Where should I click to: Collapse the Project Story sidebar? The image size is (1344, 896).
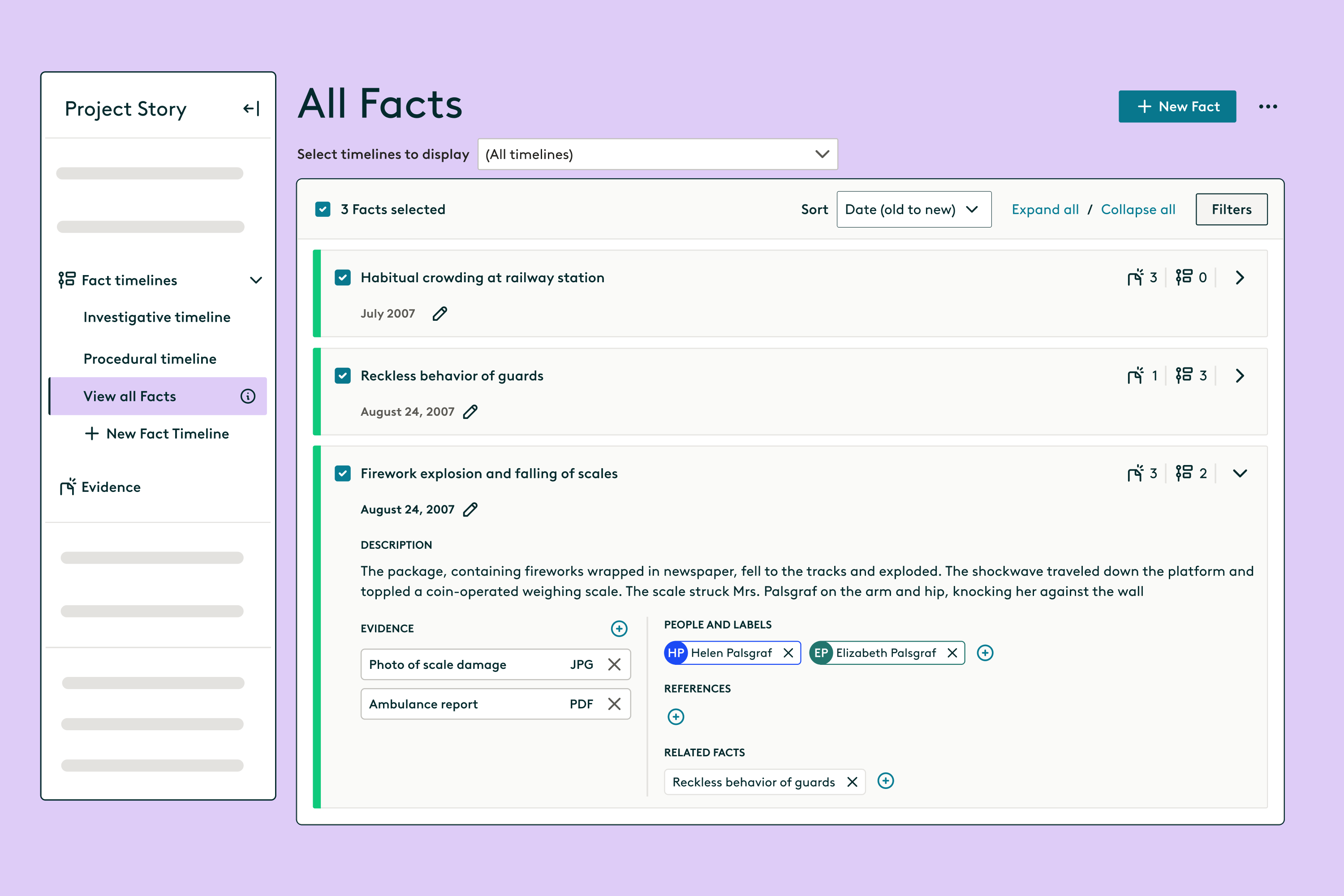tap(250, 108)
